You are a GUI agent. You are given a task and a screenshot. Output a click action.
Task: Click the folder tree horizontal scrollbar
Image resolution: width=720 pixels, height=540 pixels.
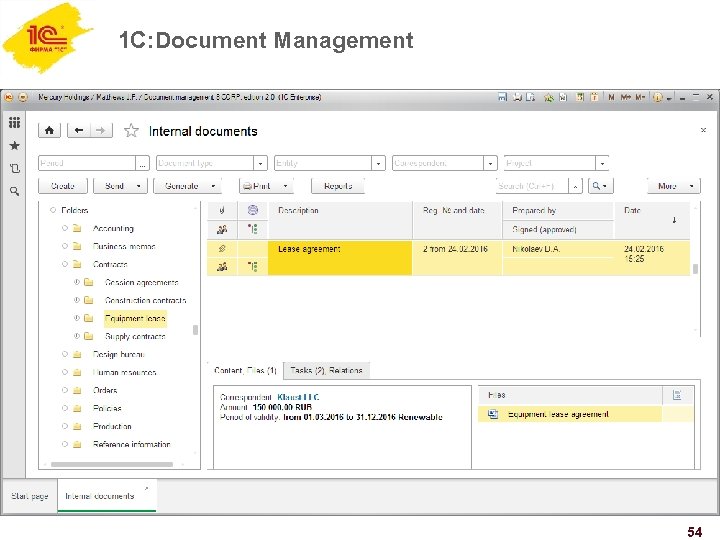coord(112,464)
